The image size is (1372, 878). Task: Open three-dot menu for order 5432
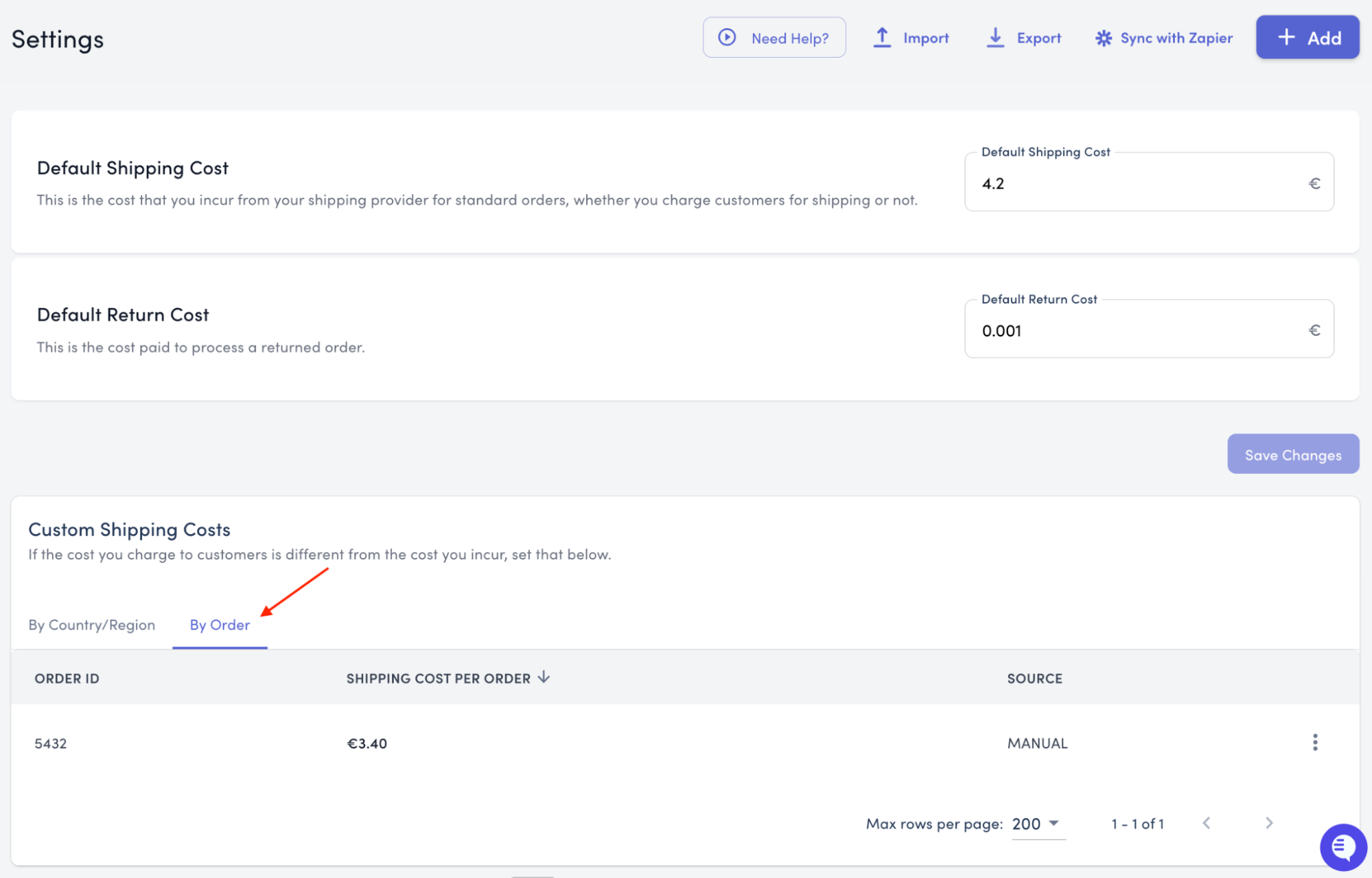pyautogui.click(x=1314, y=742)
